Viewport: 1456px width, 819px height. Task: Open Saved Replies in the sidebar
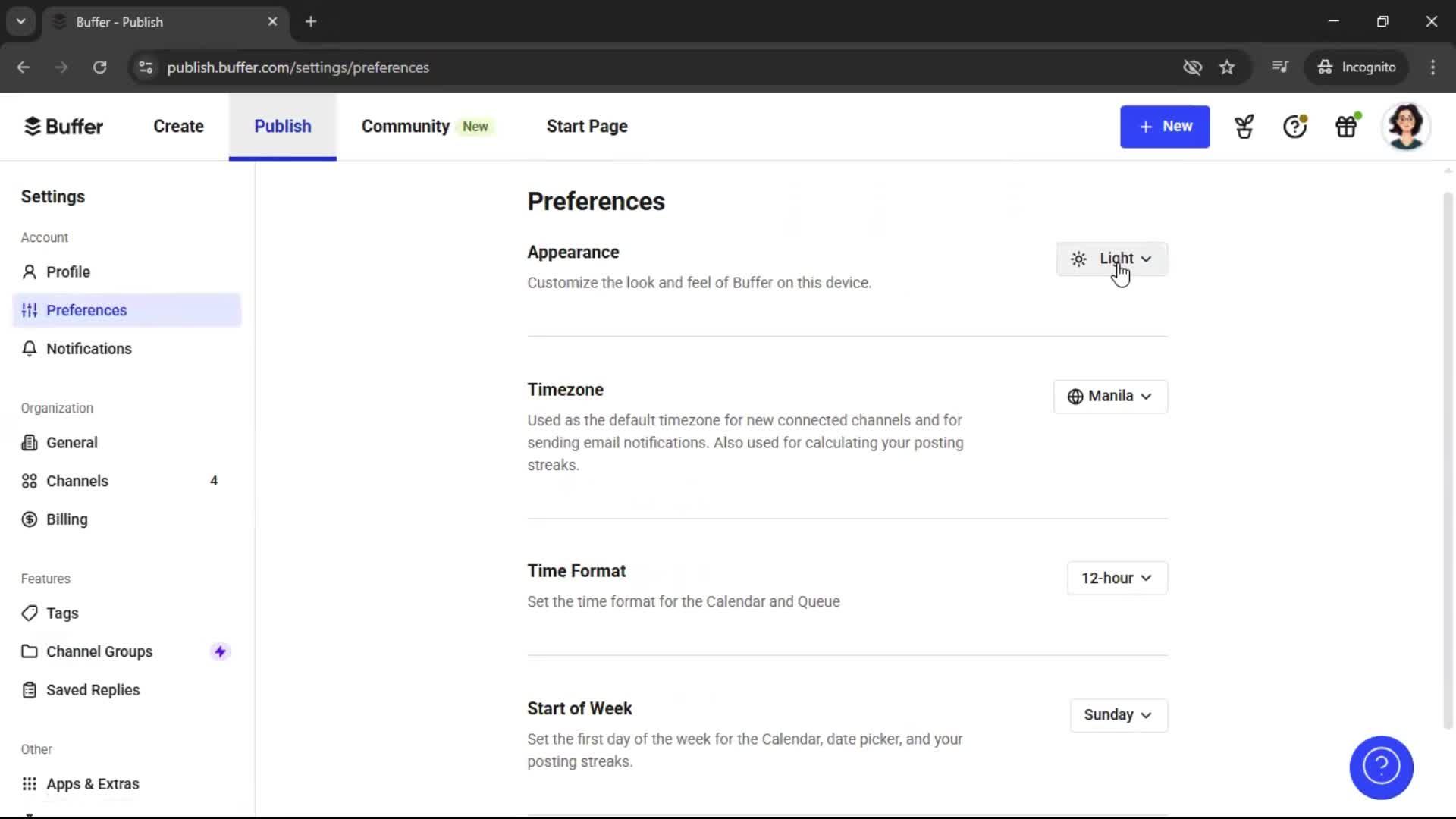pyautogui.click(x=93, y=690)
